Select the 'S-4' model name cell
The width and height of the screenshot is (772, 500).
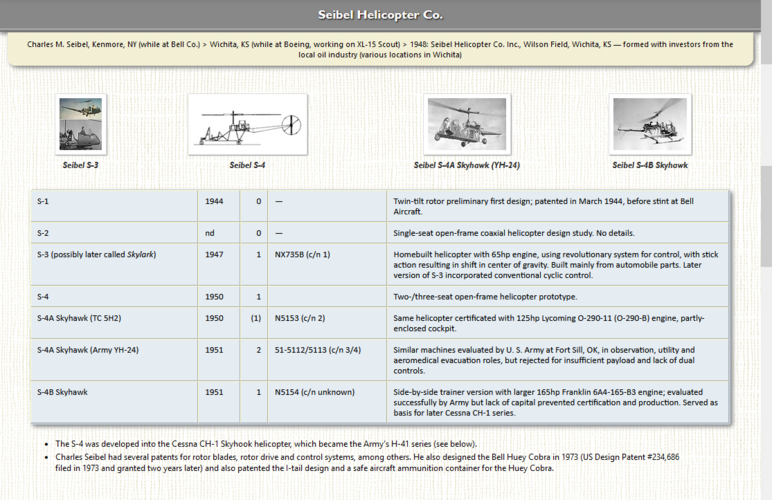pyautogui.click(x=114, y=296)
